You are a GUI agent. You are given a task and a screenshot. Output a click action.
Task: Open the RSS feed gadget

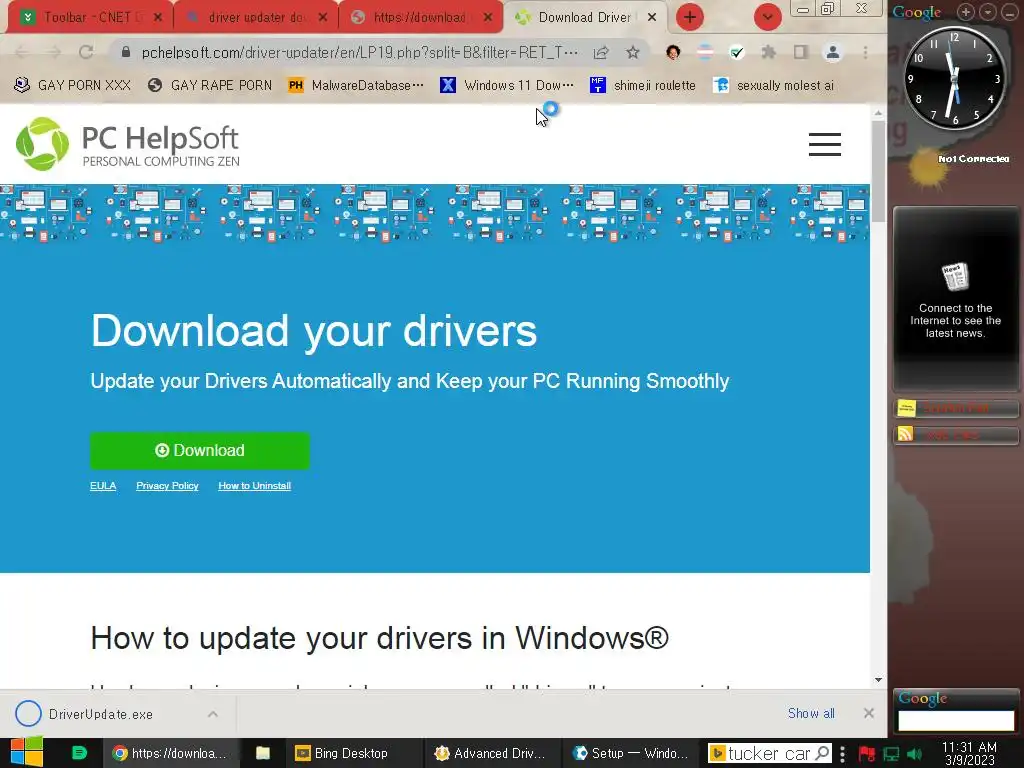pos(955,434)
